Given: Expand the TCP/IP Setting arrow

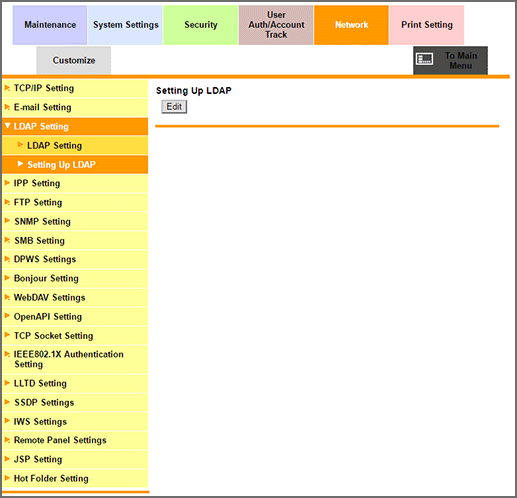Looking at the screenshot, I should point(7,88).
